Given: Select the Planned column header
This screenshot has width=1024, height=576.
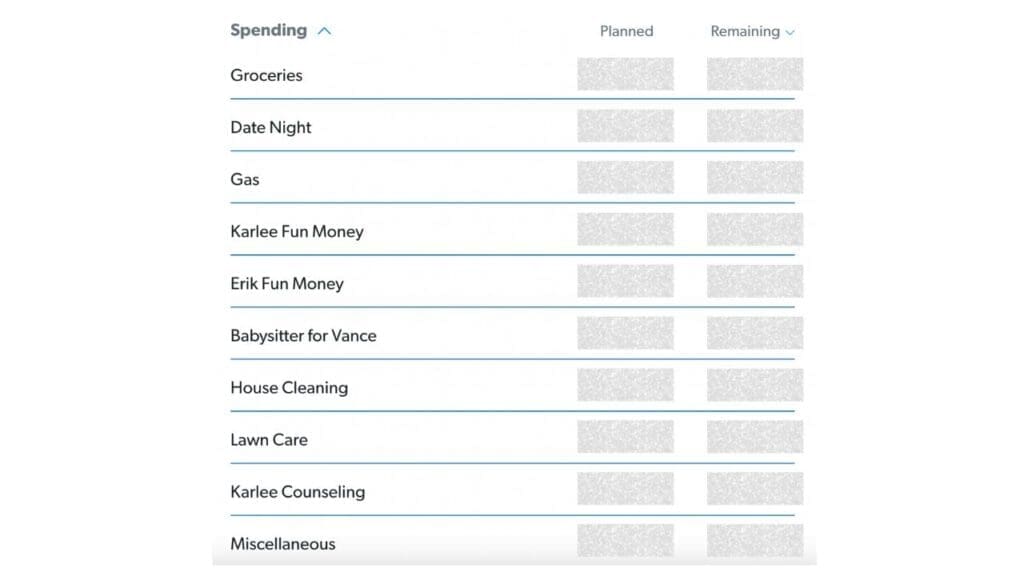Looking at the screenshot, I should coord(626,31).
